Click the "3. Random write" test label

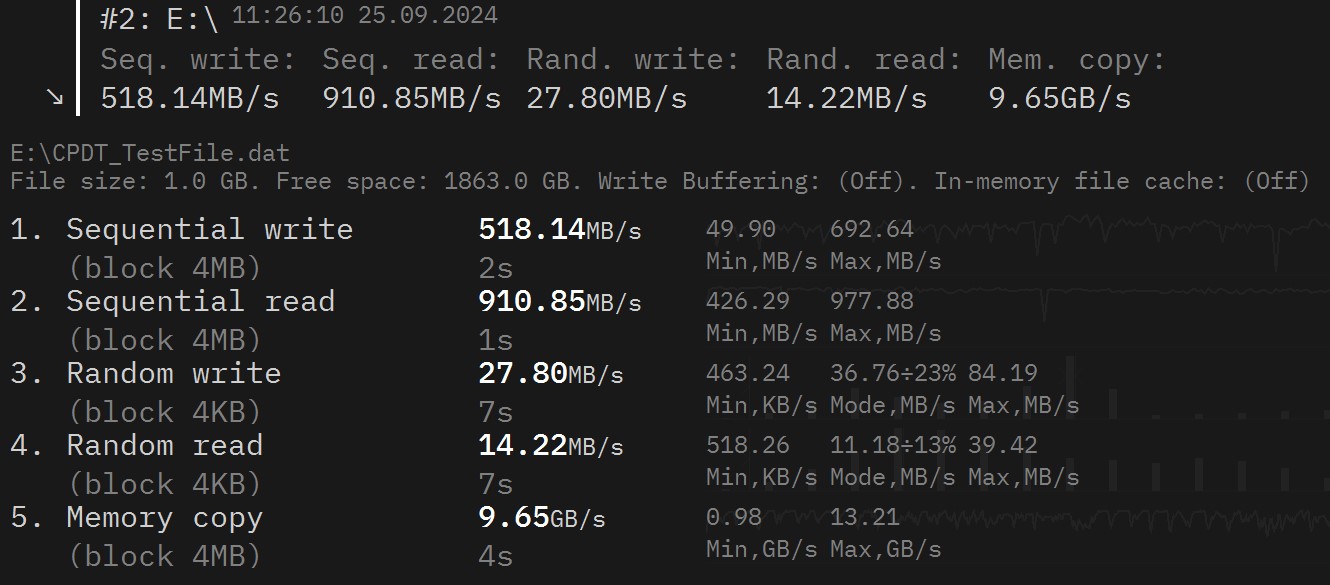[x=173, y=373]
